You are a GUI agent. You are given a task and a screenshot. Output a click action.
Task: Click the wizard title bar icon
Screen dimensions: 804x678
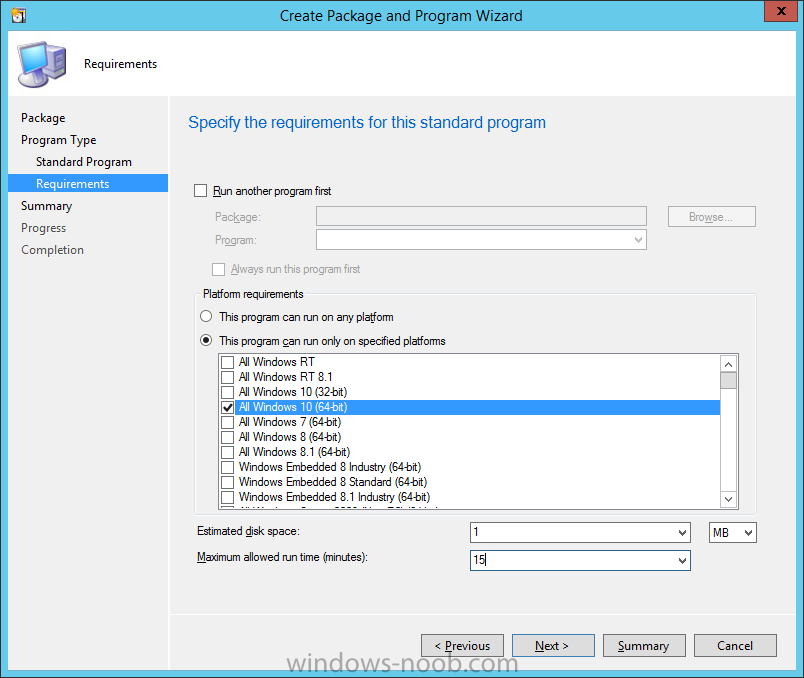point(18,16)
